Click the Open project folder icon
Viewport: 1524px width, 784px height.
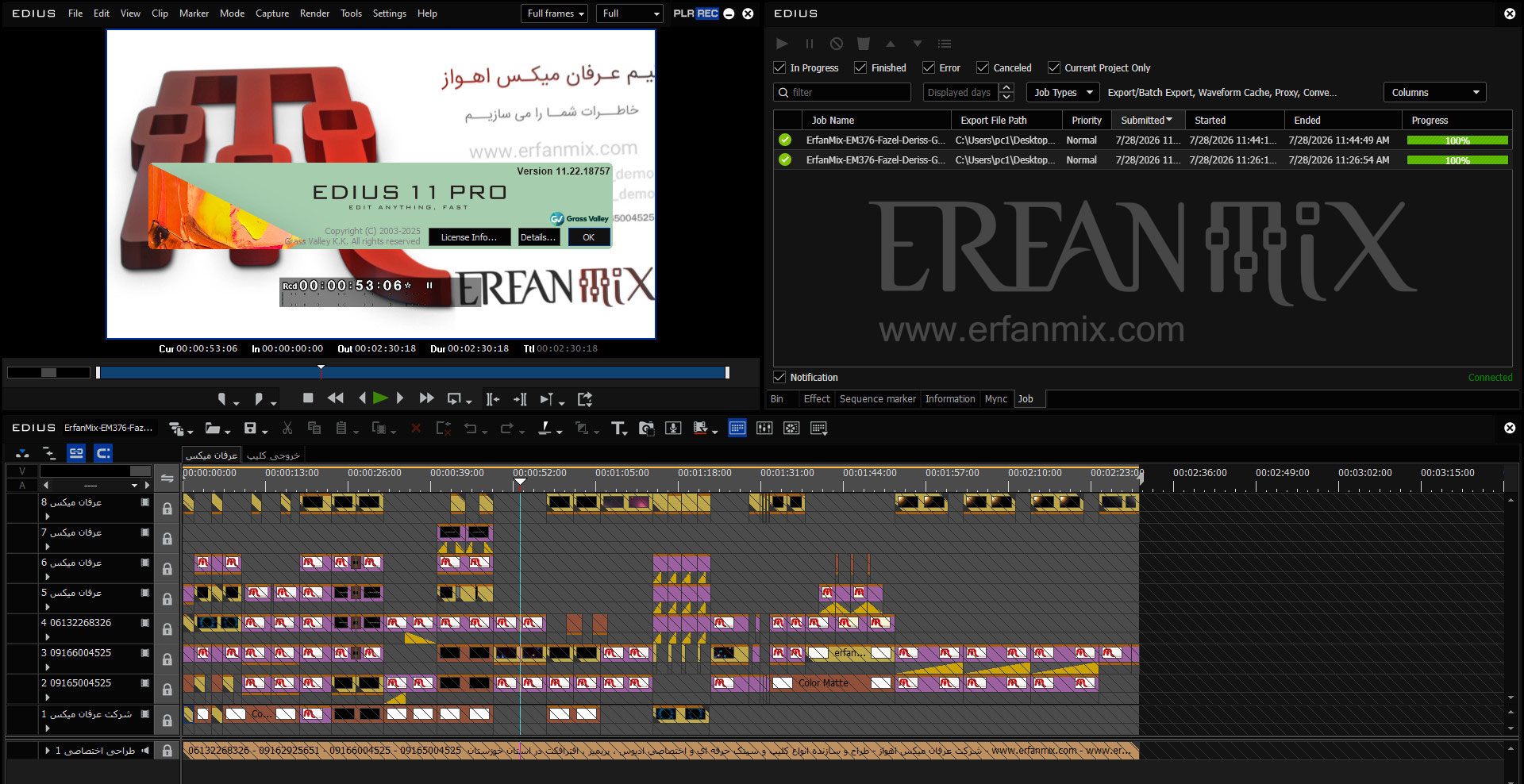[x=213, y=429]
